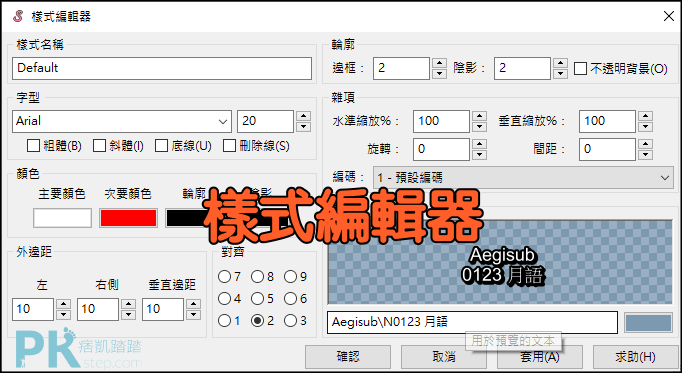
Task: Increase the 邊框 border value
Action: click(x=439, y=63)
